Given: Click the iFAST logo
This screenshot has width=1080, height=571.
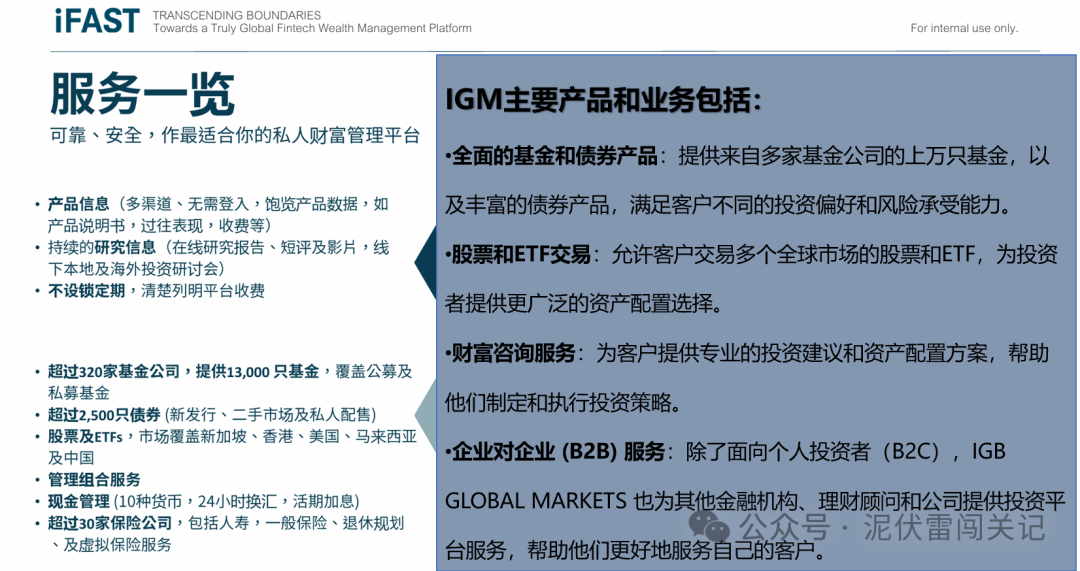Looking at the screenshot, I should tap(97, 21).
